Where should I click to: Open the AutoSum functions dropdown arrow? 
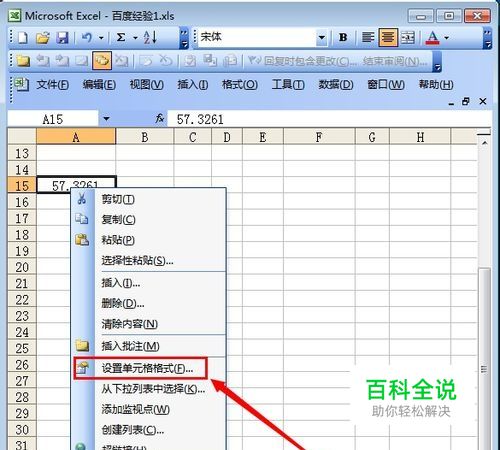click(x=135, y=38)
